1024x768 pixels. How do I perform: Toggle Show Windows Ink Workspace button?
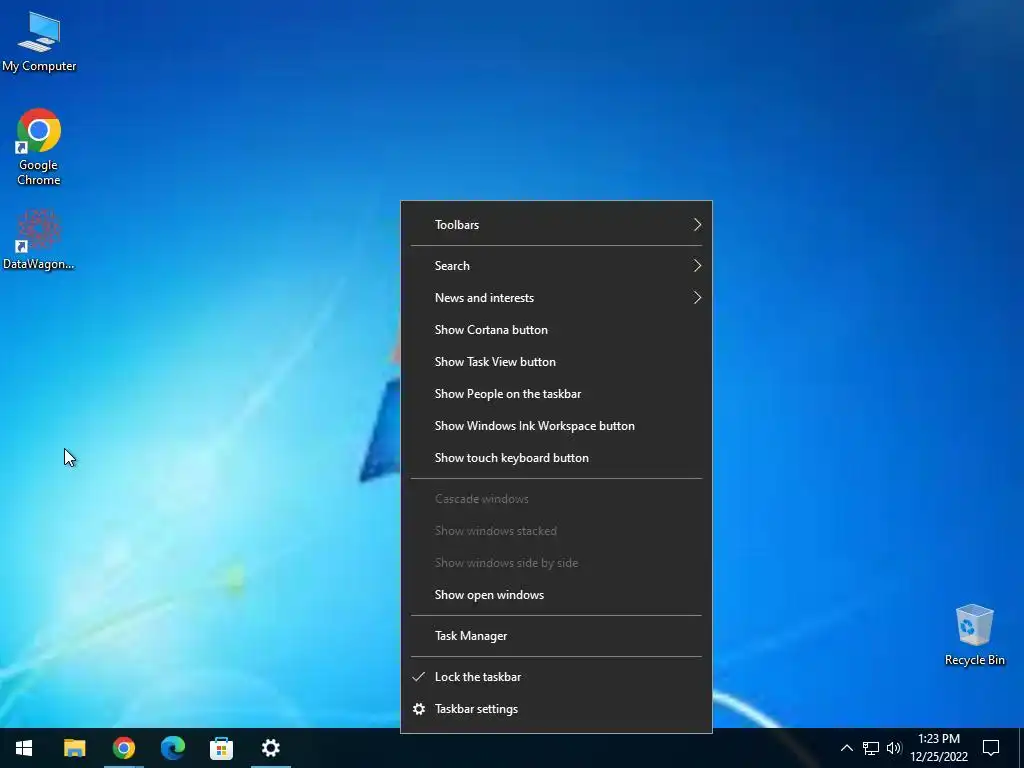point(556,426)
